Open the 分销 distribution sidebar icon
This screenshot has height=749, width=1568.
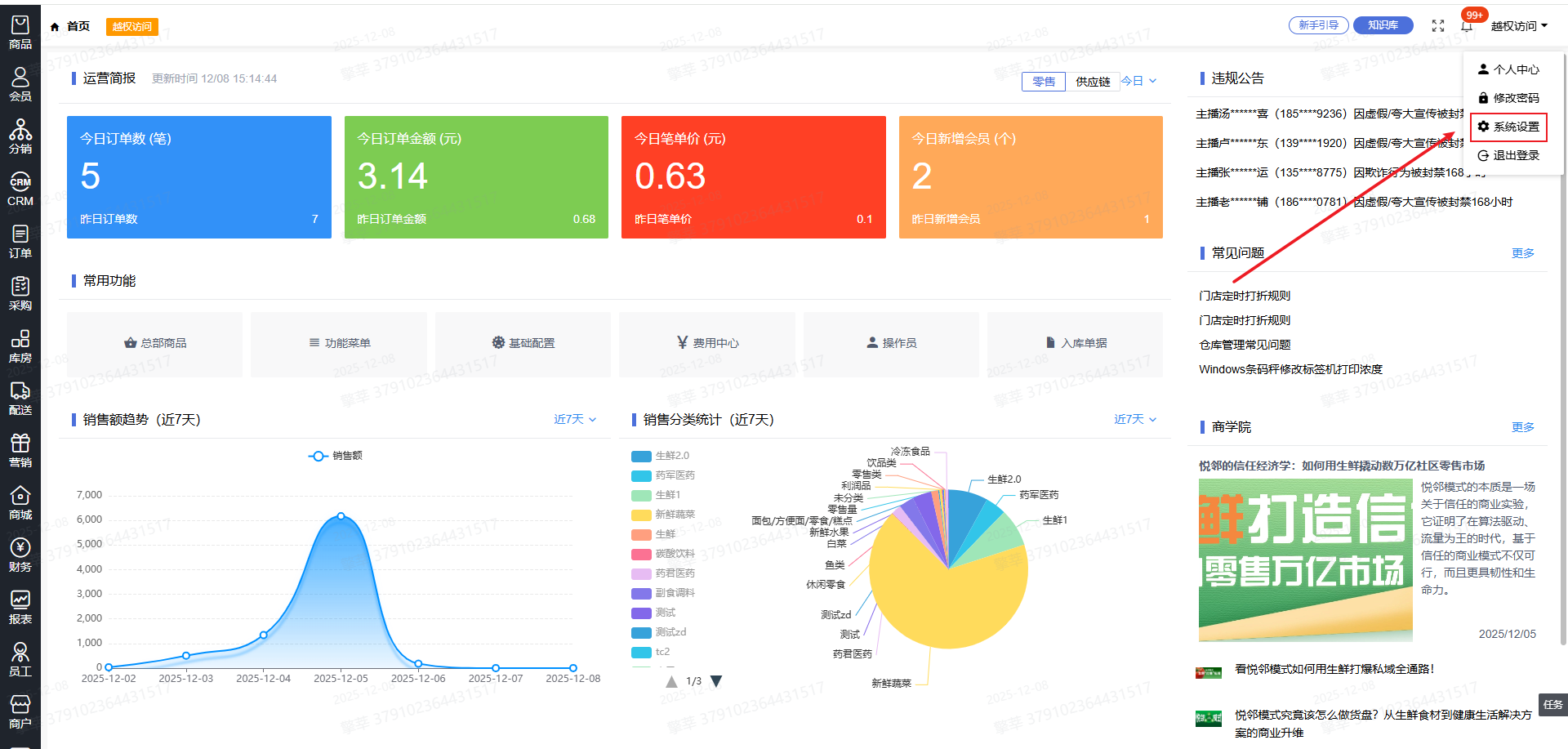pyautogui.click(x=20, y=136)
